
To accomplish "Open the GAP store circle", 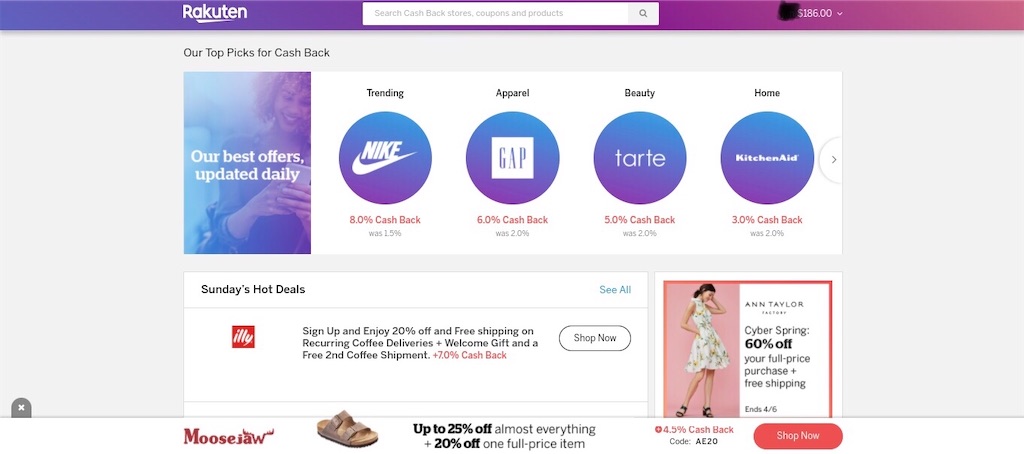I will [x=513, y=158].
